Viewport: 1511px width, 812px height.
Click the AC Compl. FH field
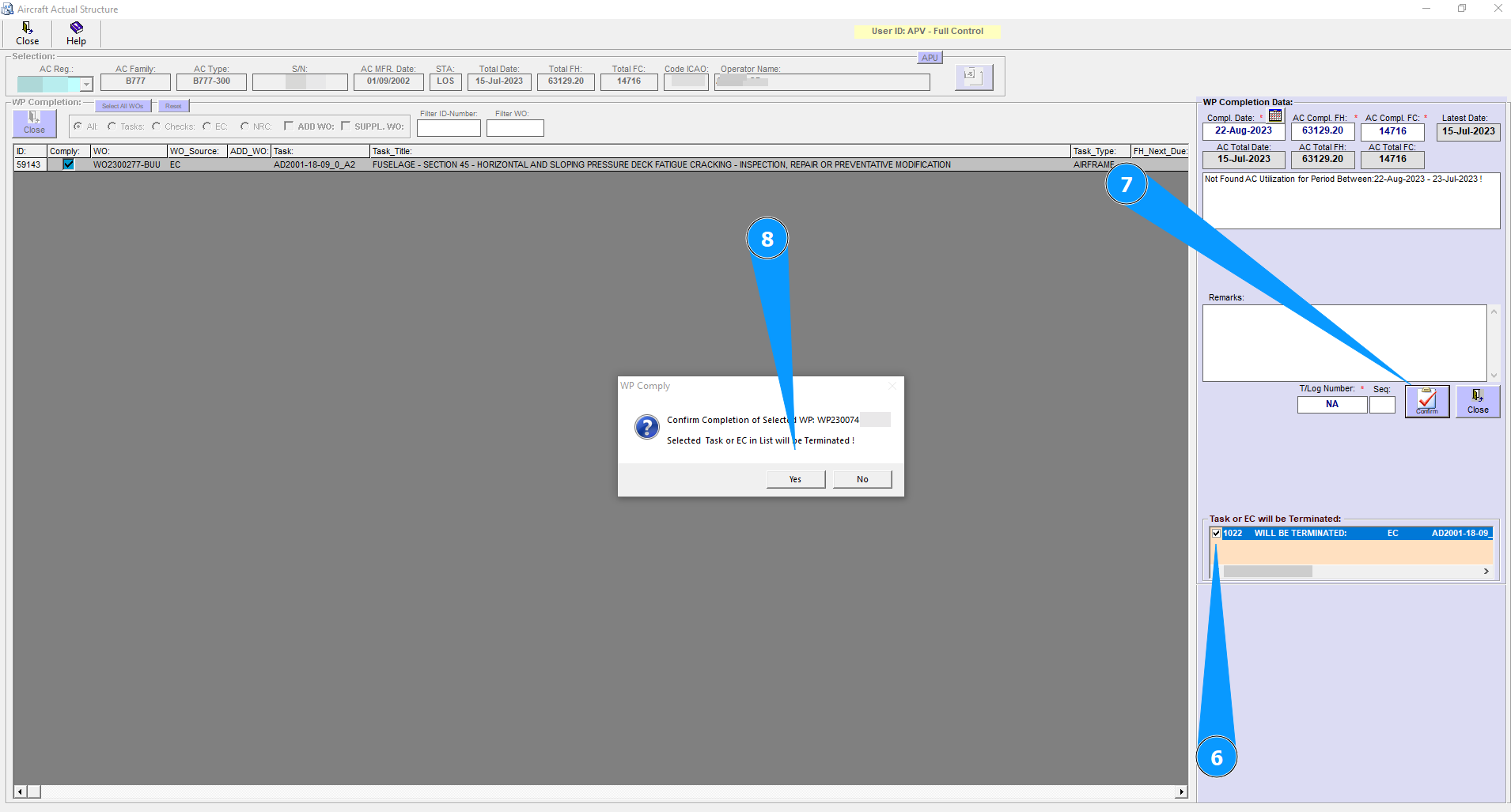point(1323,131)
